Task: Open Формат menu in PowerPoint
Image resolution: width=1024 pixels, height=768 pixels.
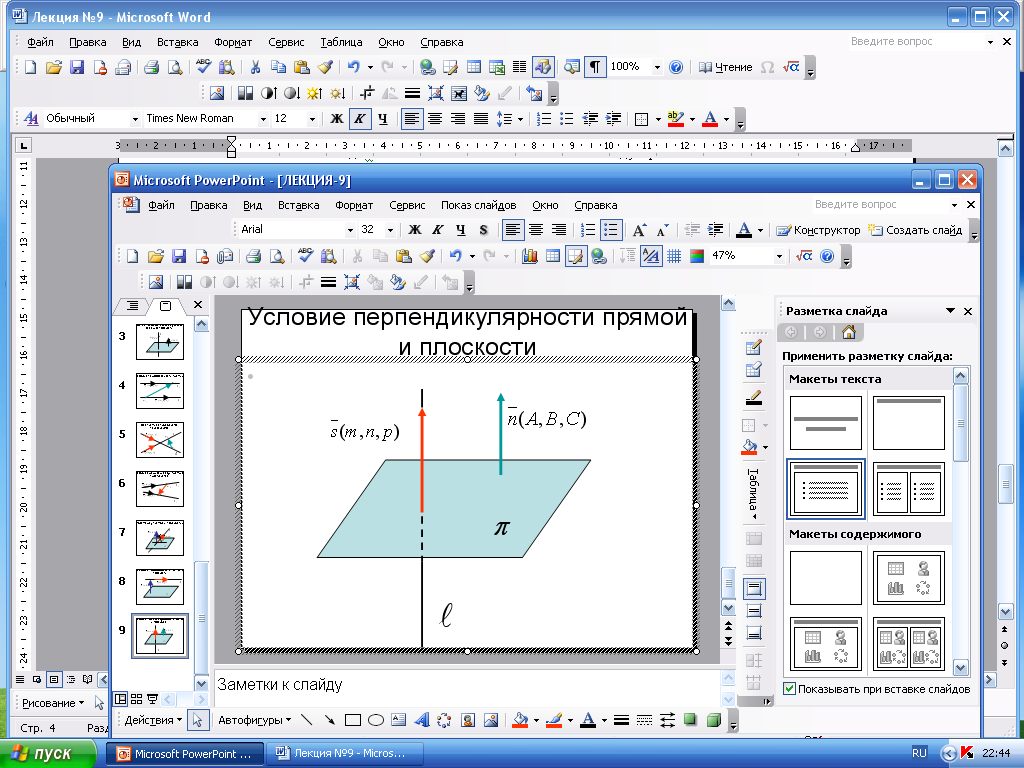Action: pyautogui.click(x=354, y=205)
